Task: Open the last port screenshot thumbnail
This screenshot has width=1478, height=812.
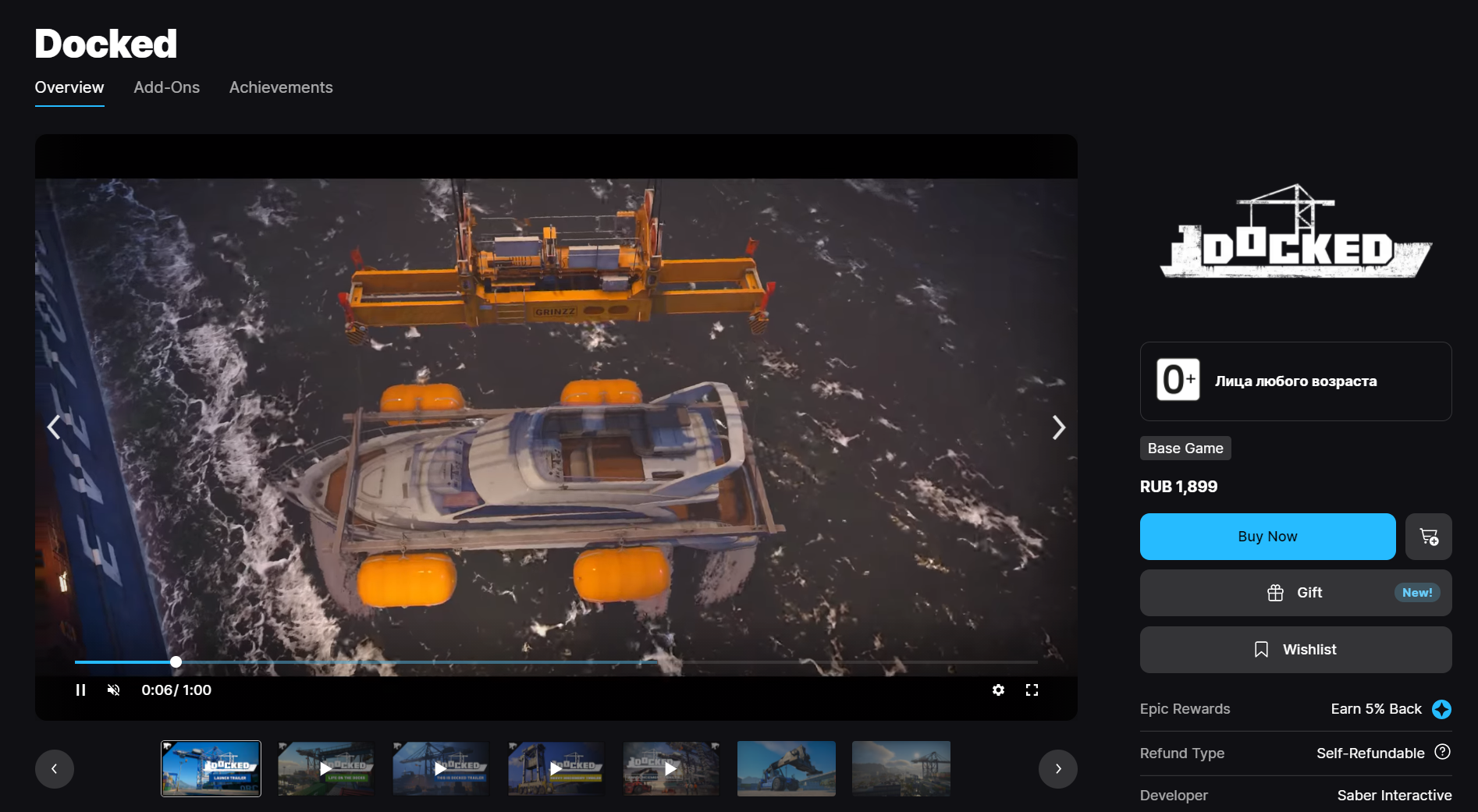Action: pyautogui.click(x=901, y=768)
